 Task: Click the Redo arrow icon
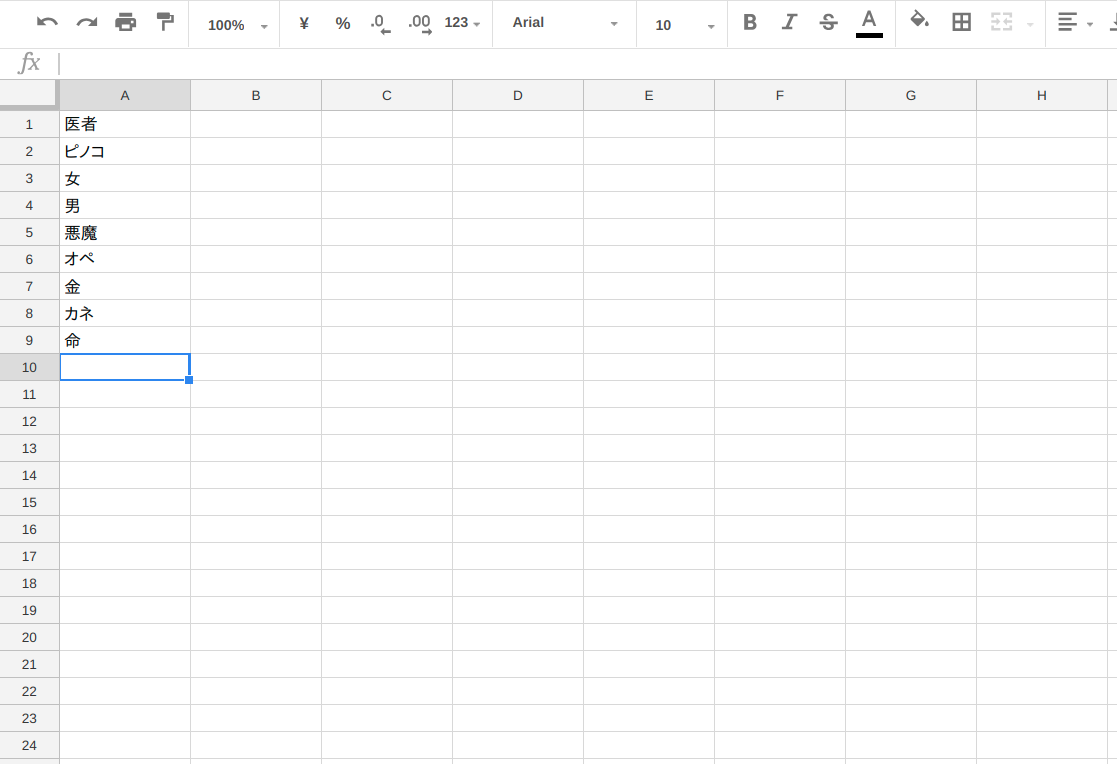click(x=87, y=23)
